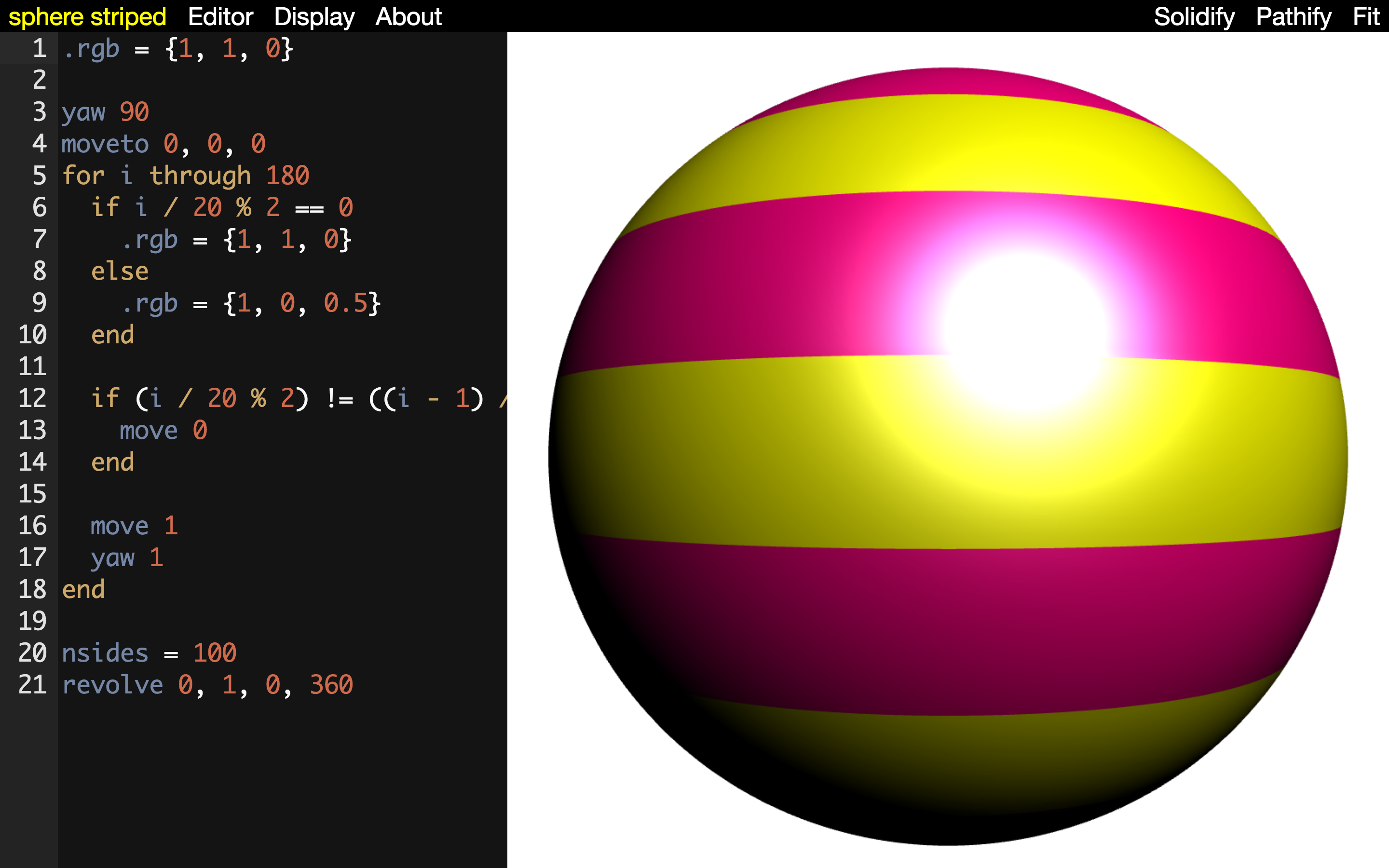Click the Pathify button
This screenshot has height=868, width=1389.
tap(1293, 17)
